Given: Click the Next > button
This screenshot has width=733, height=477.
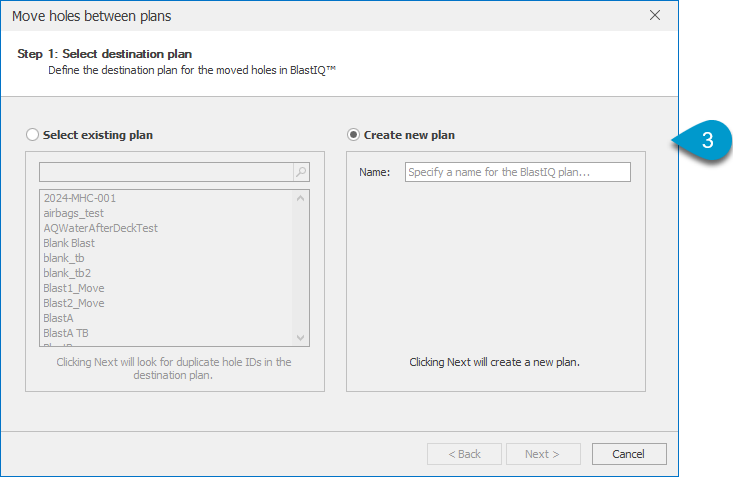Looking at the screenshot, I should point(543,454).
